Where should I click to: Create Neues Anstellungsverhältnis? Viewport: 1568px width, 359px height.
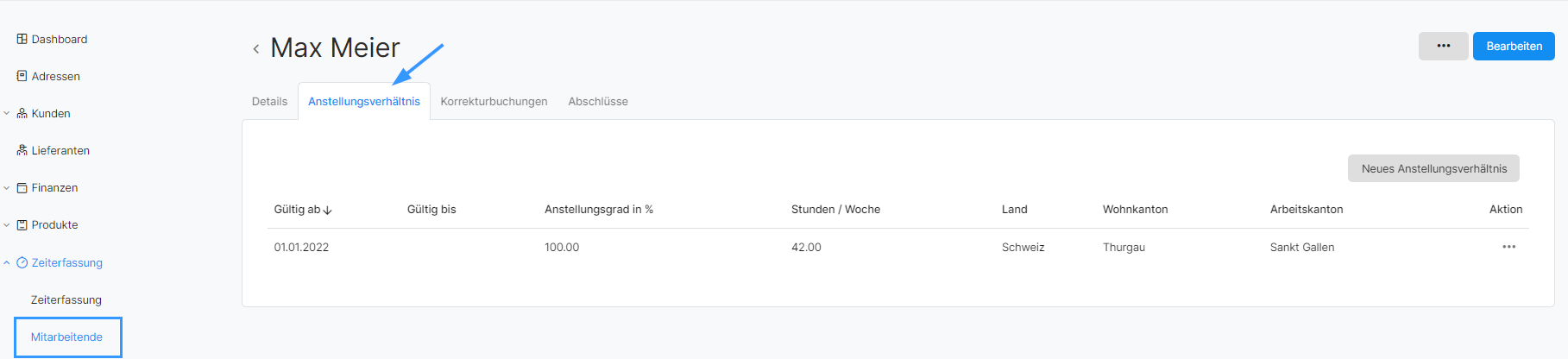coord(1433,168)
